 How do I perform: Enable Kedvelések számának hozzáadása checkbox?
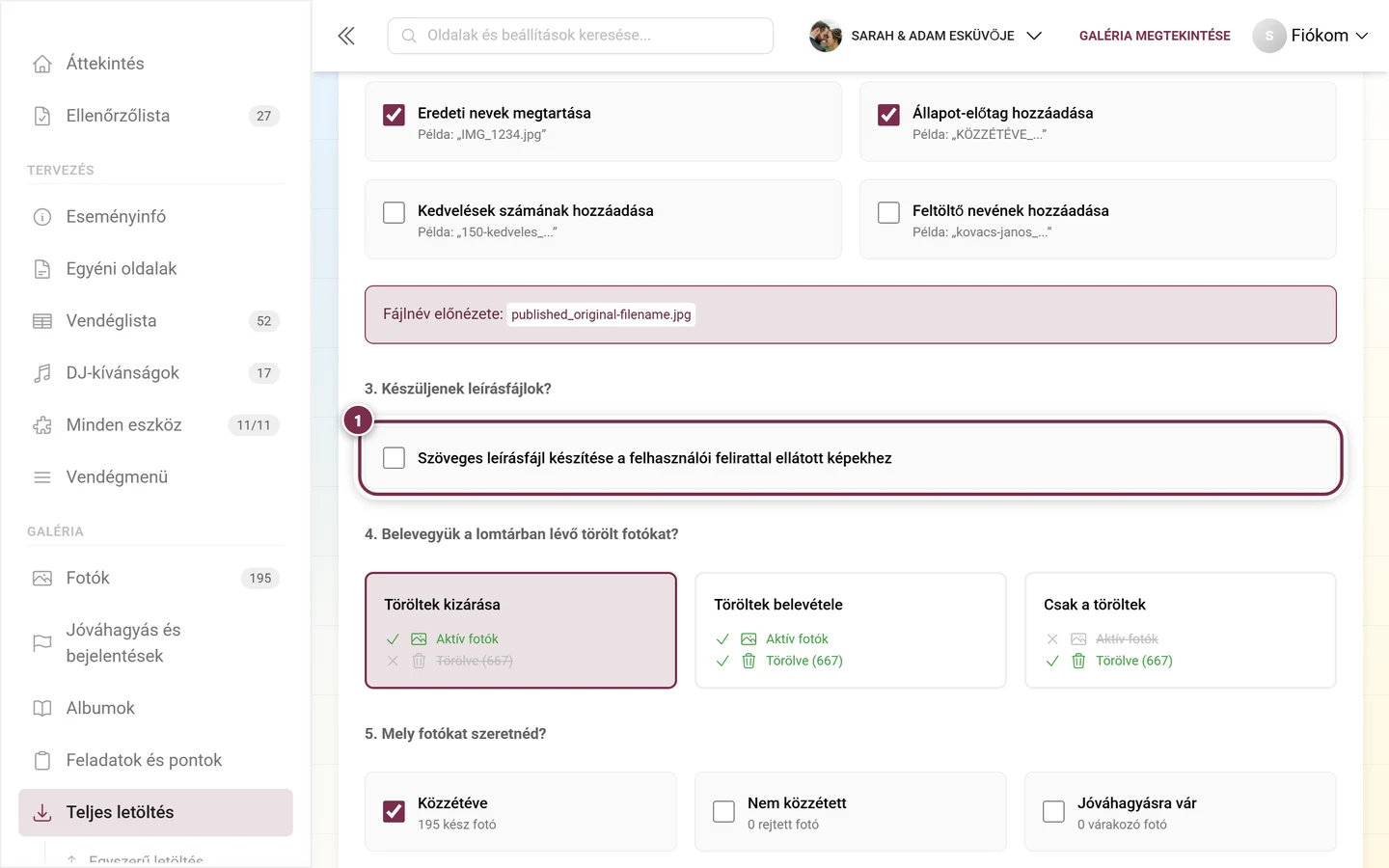[x=394, y=212]
